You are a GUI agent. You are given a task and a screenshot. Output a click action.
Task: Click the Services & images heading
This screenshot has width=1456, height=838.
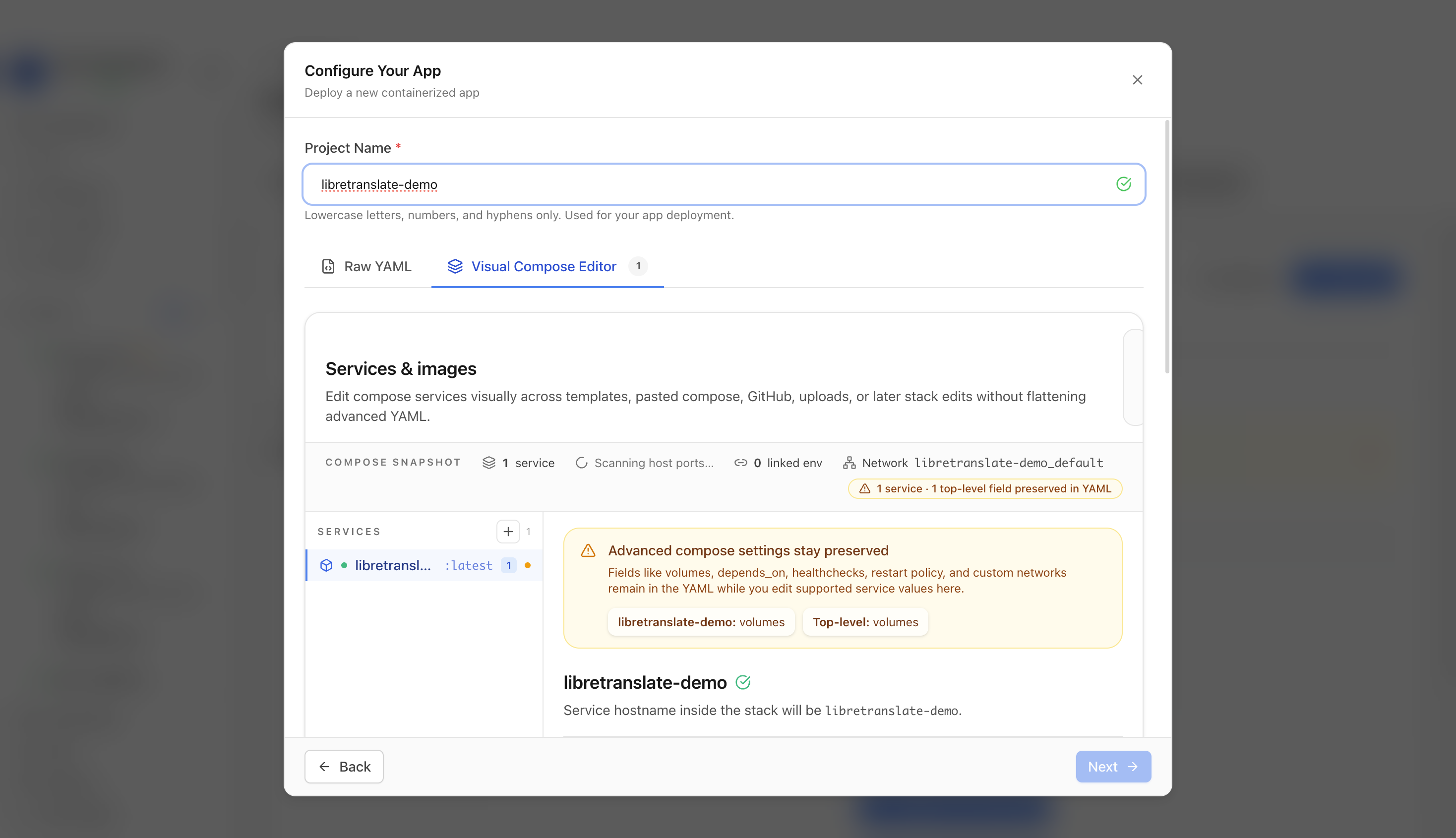(x=401, y=368)
